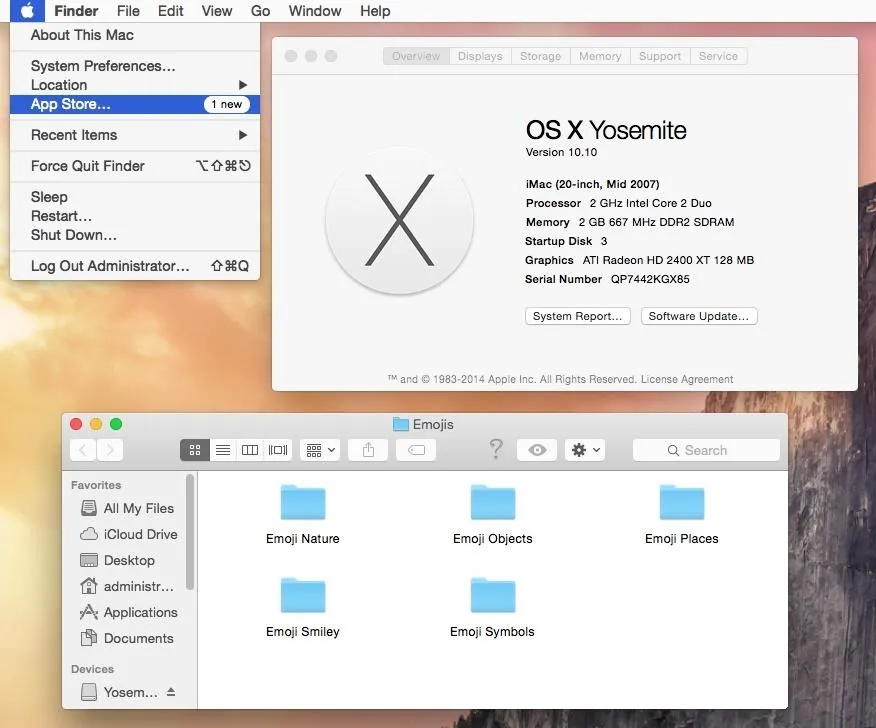Choose Force Quit Finder
This screenshot has width=876, height=728.
(135, 166)
